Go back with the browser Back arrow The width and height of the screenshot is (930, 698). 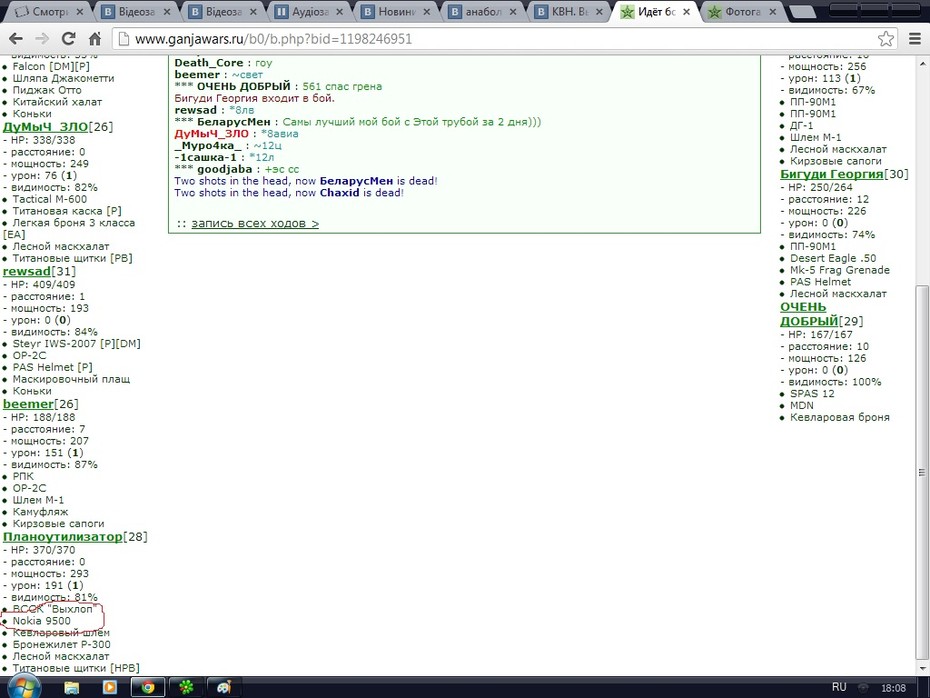(16, 39)
